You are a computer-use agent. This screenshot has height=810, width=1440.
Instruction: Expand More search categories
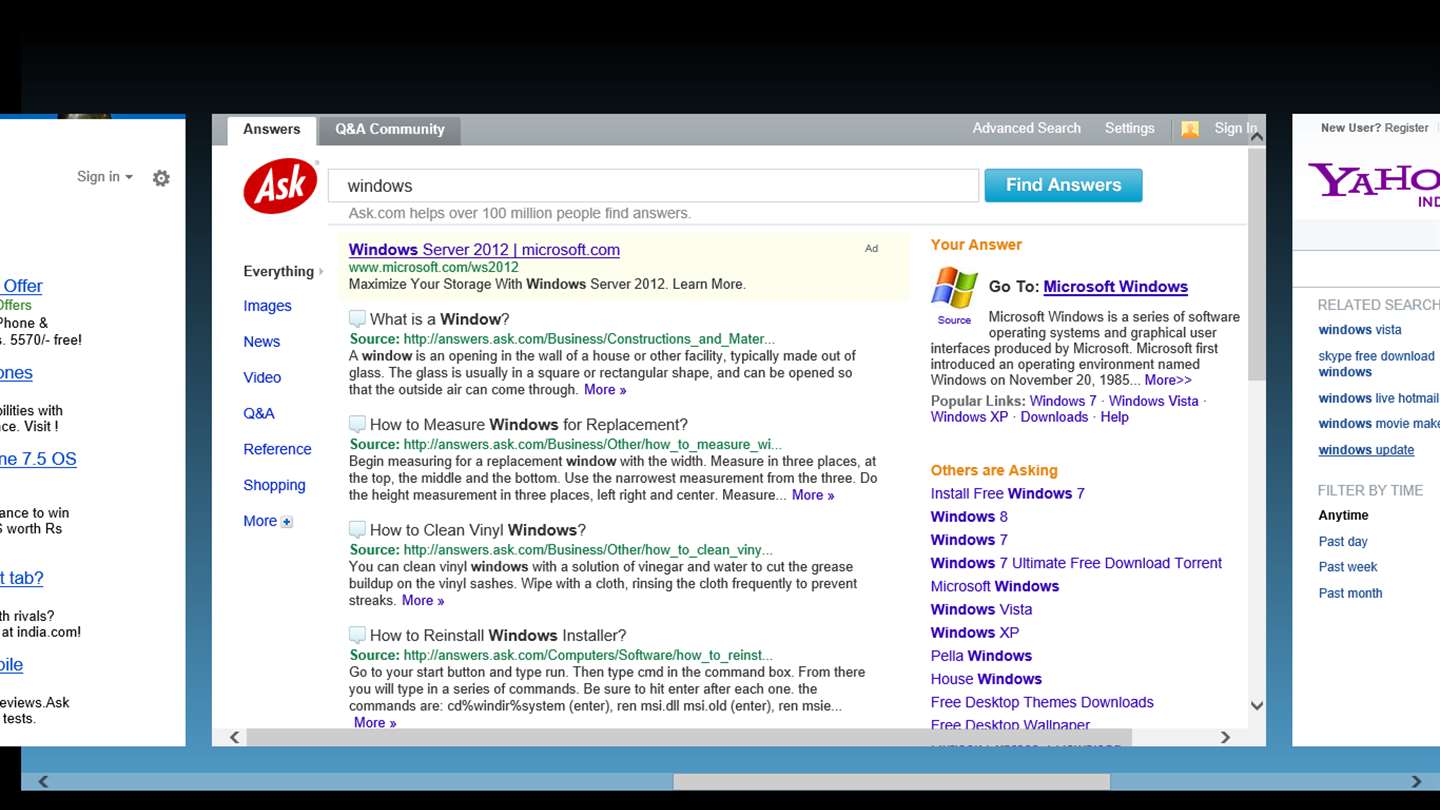click(267, 521)
